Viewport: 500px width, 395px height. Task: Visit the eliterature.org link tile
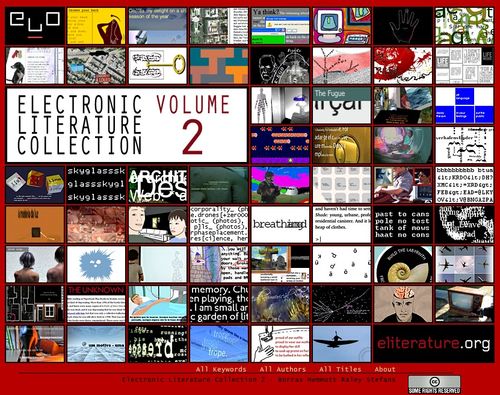click(434, 344)
